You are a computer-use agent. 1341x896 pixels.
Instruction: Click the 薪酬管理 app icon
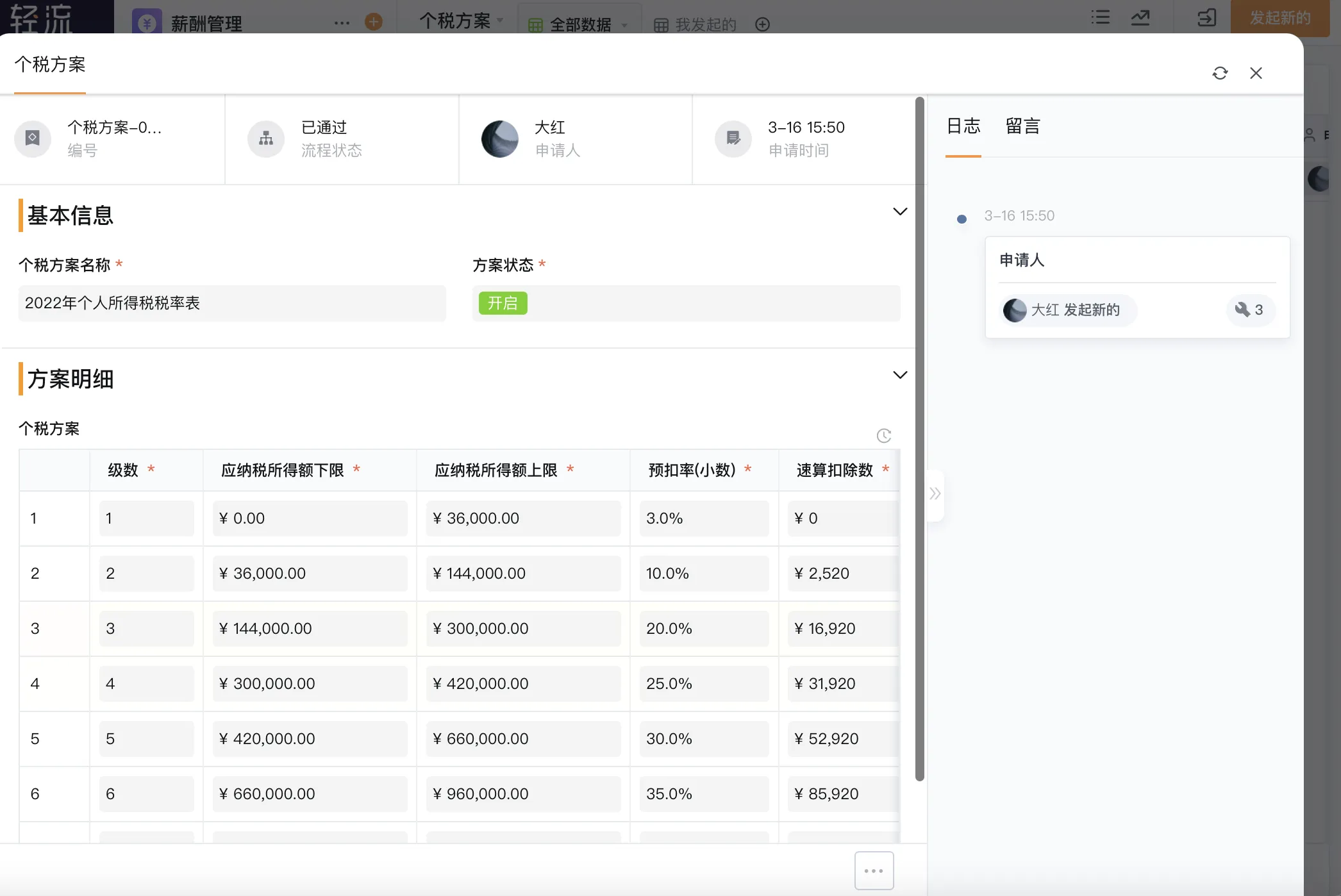(x=147, y=23)
